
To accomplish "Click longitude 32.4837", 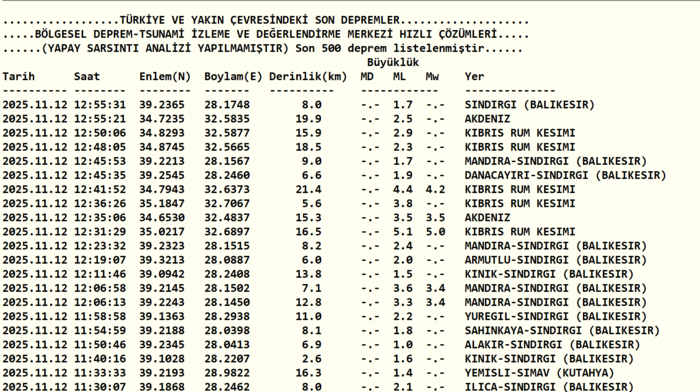I will coord(227,217).
